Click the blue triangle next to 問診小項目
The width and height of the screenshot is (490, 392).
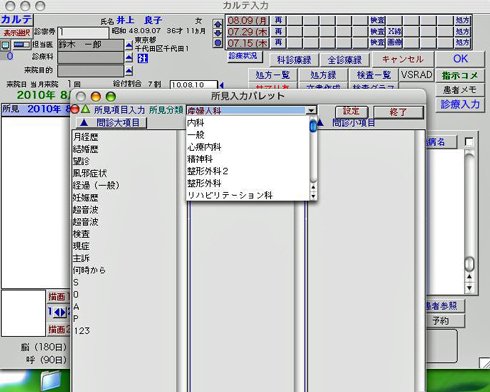[320, 123]
